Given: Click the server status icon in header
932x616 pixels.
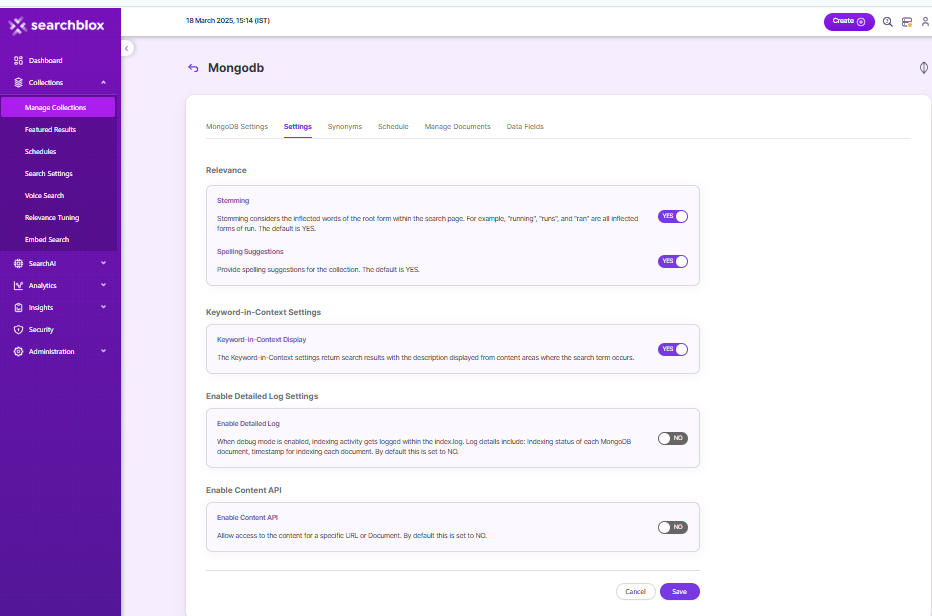Looking at the screenshot, I should [906, 22].
